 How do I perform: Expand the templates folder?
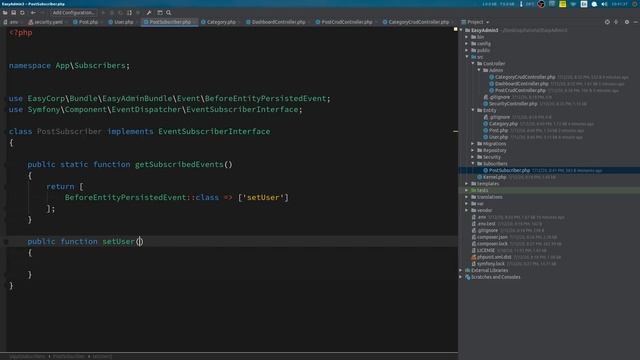[x=467, y=184]
